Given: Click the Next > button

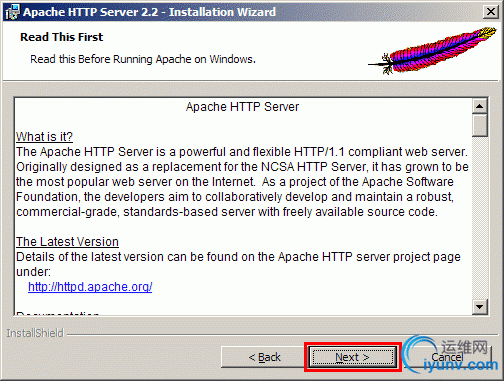Looking at the screenshot, I should 353,357.
